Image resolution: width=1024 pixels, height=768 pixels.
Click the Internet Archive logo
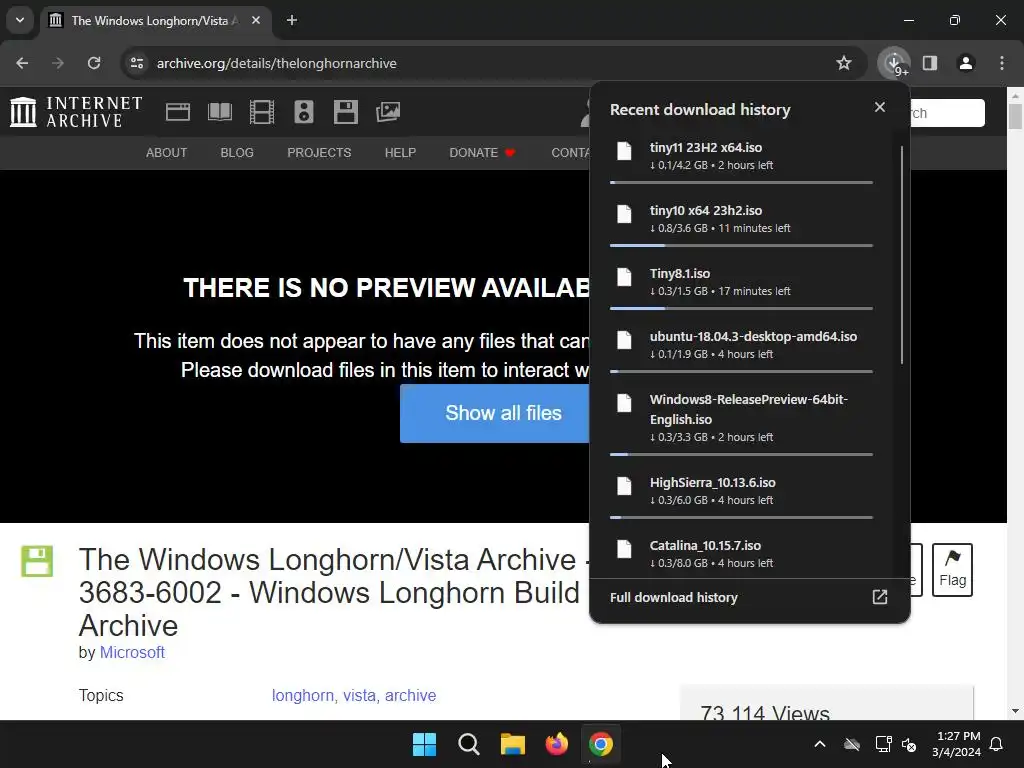click(76, 112)
